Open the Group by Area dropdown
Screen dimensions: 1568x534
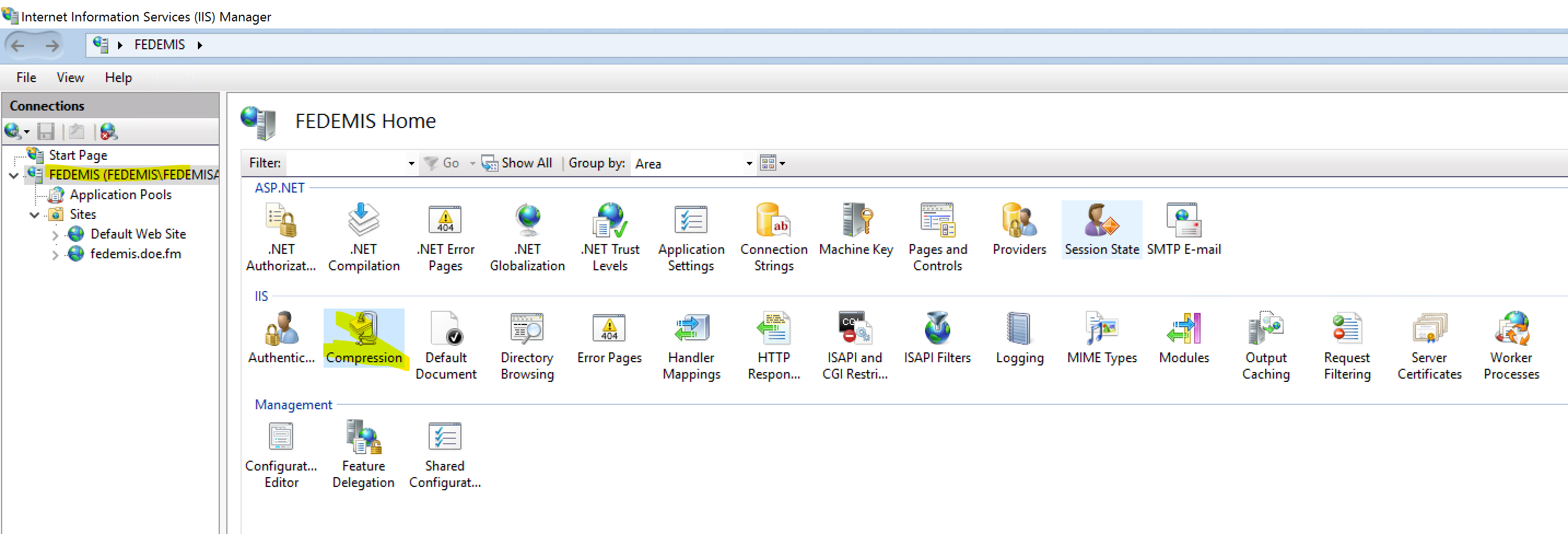point(748,164)
